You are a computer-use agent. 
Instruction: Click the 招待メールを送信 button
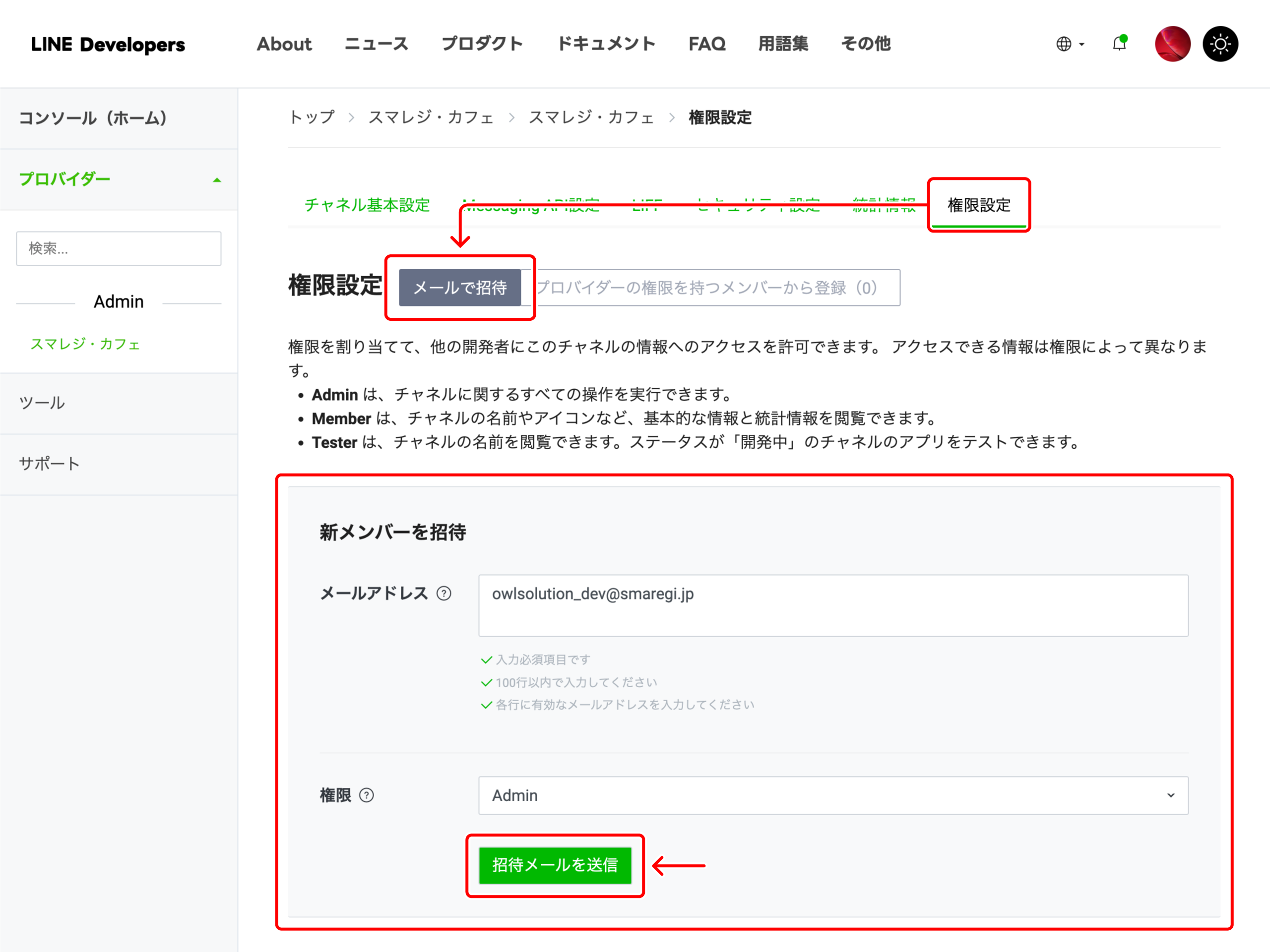coord(555,865)
